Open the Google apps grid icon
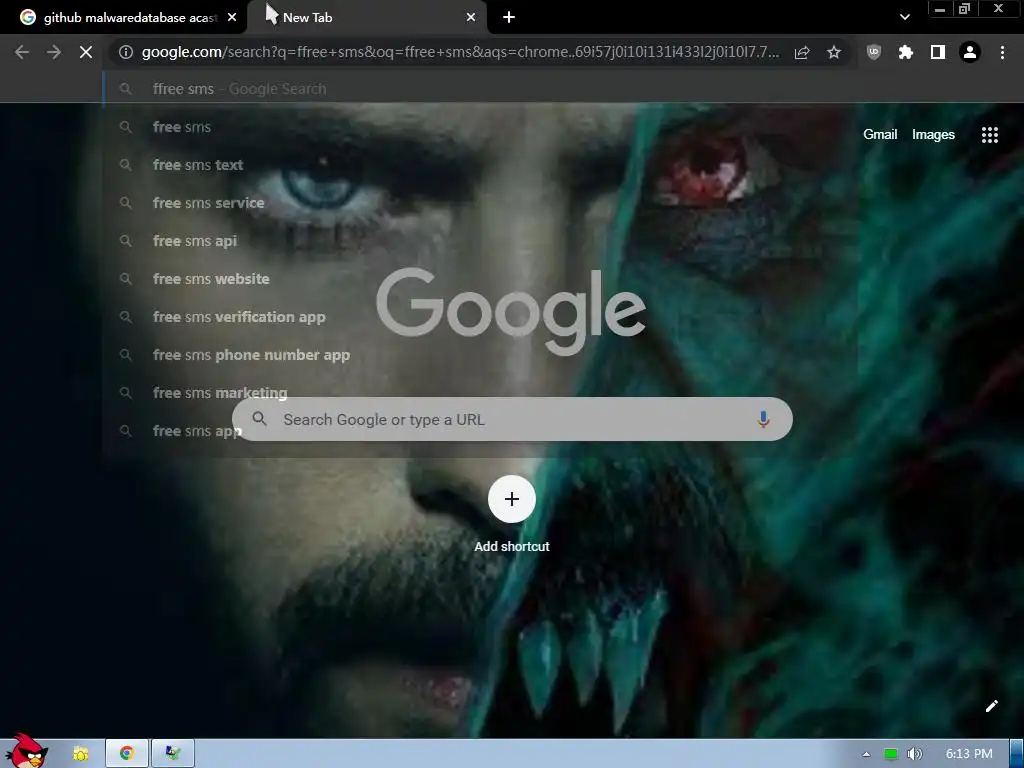 (x=989, y=135)
